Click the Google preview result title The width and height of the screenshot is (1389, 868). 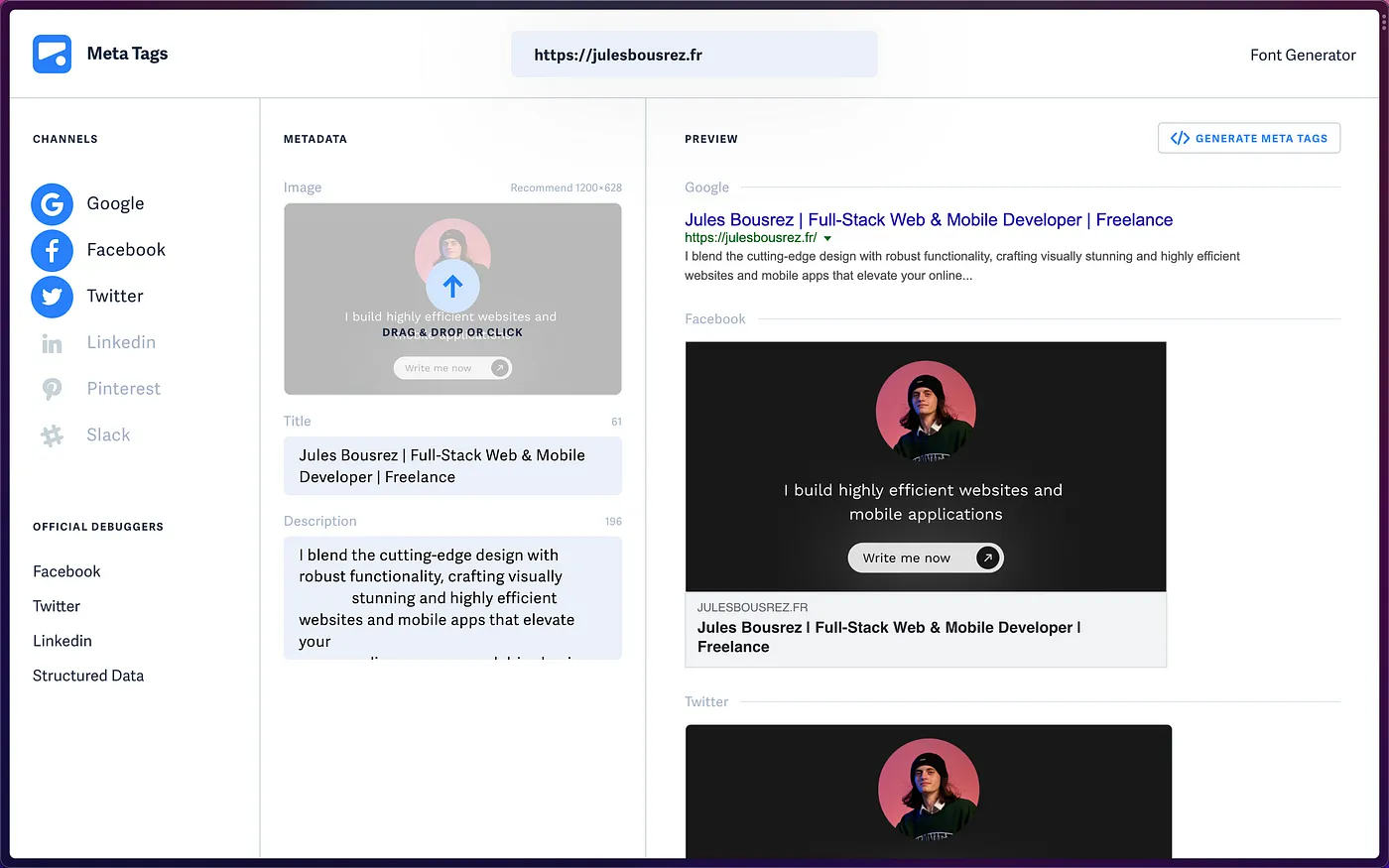click(x=929, y=220)
